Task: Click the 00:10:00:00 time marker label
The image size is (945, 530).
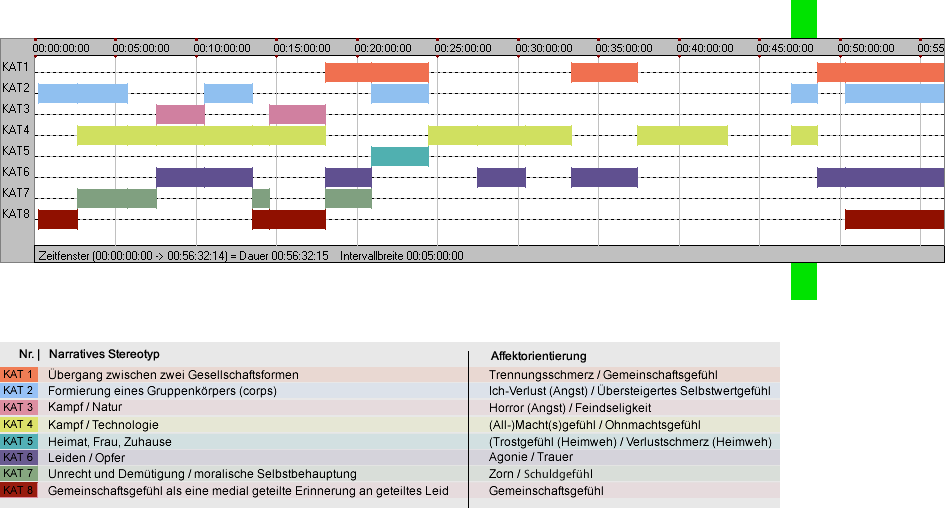Action: pyautogui.click(x=222, y=48)
